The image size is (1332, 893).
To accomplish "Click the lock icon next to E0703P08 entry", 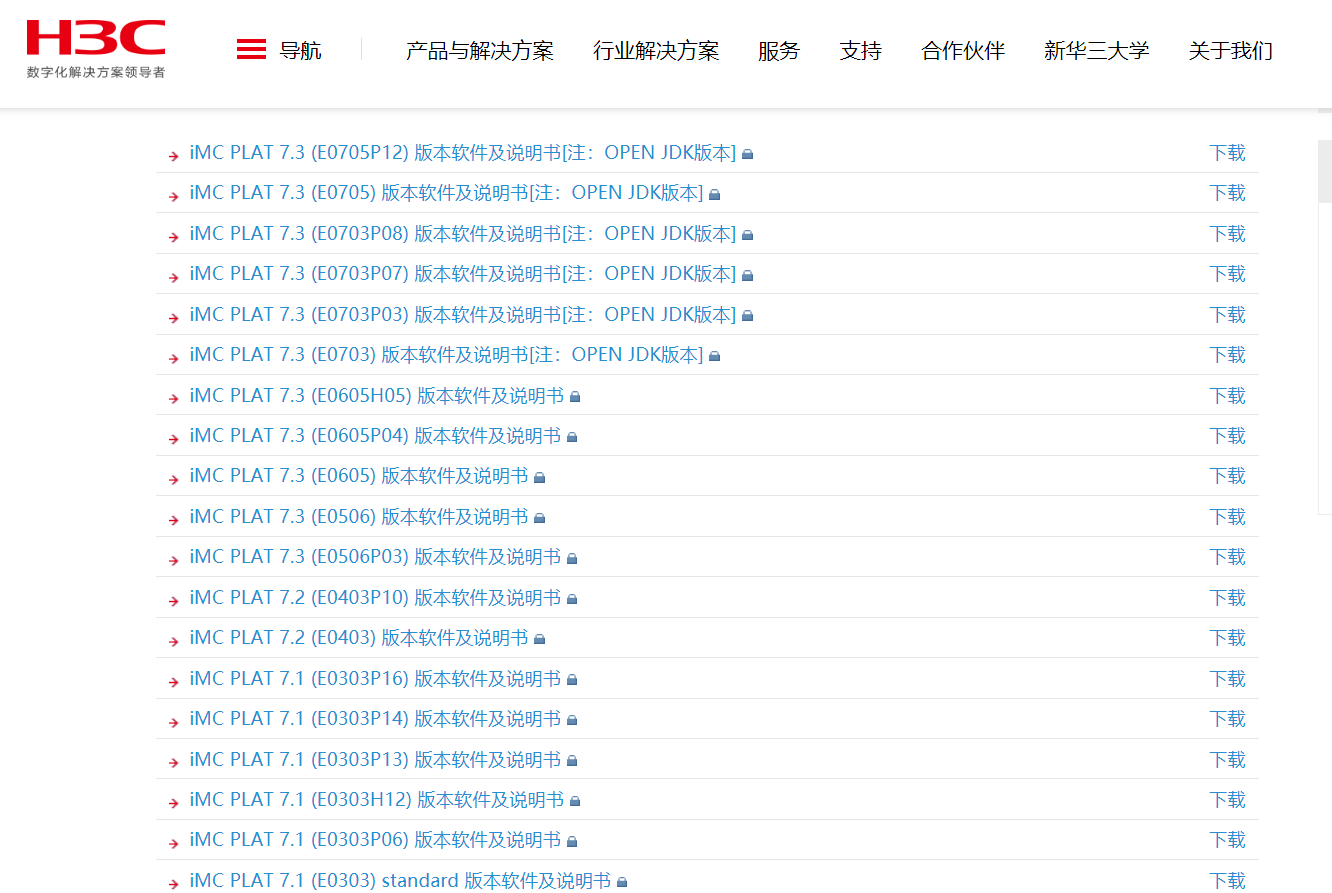I will (747, 235).
